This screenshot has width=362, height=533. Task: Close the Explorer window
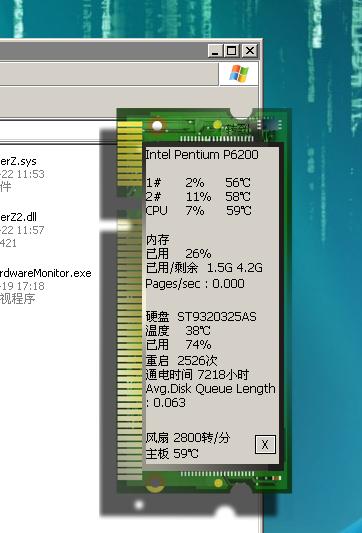(249, 51)
